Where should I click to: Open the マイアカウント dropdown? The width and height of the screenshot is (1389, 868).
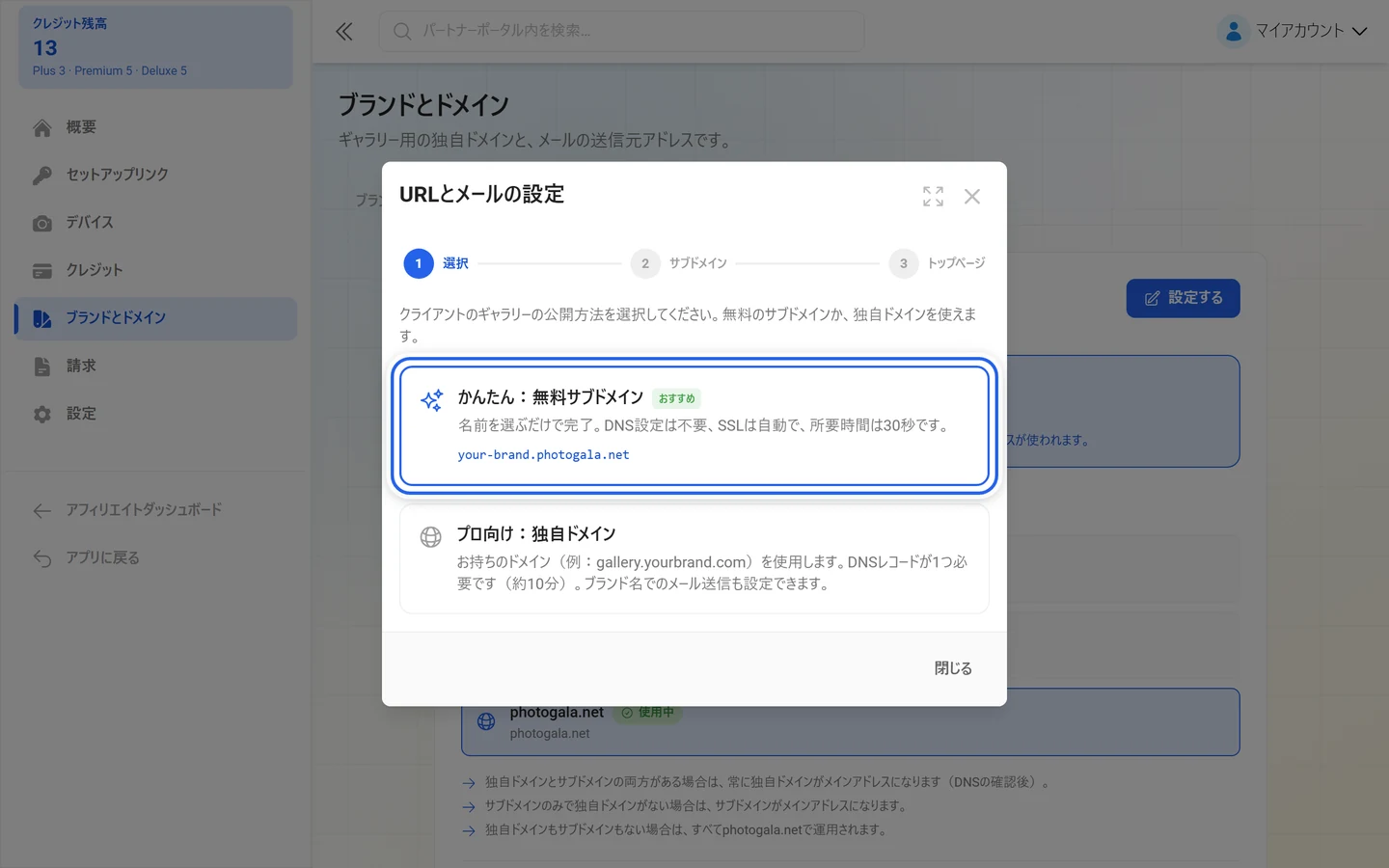[x=1293, y=31]
